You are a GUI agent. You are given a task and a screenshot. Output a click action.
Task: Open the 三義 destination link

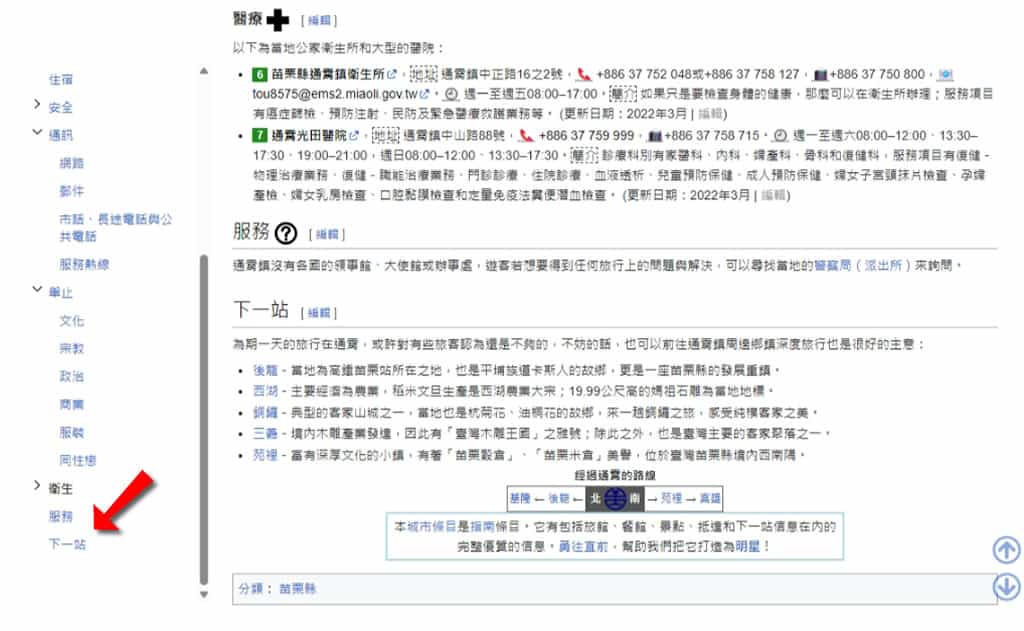coord(265,433)
